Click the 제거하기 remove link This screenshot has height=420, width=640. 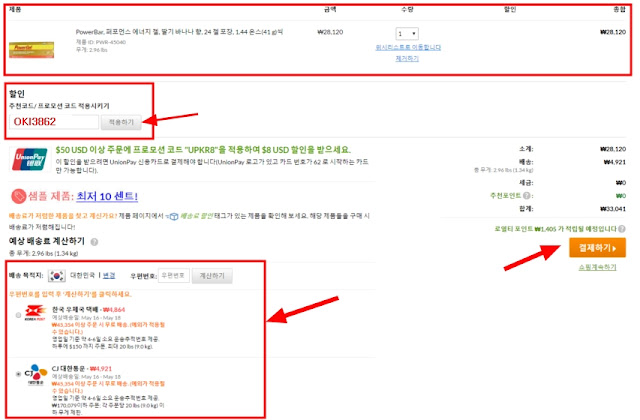click(407, 58)
